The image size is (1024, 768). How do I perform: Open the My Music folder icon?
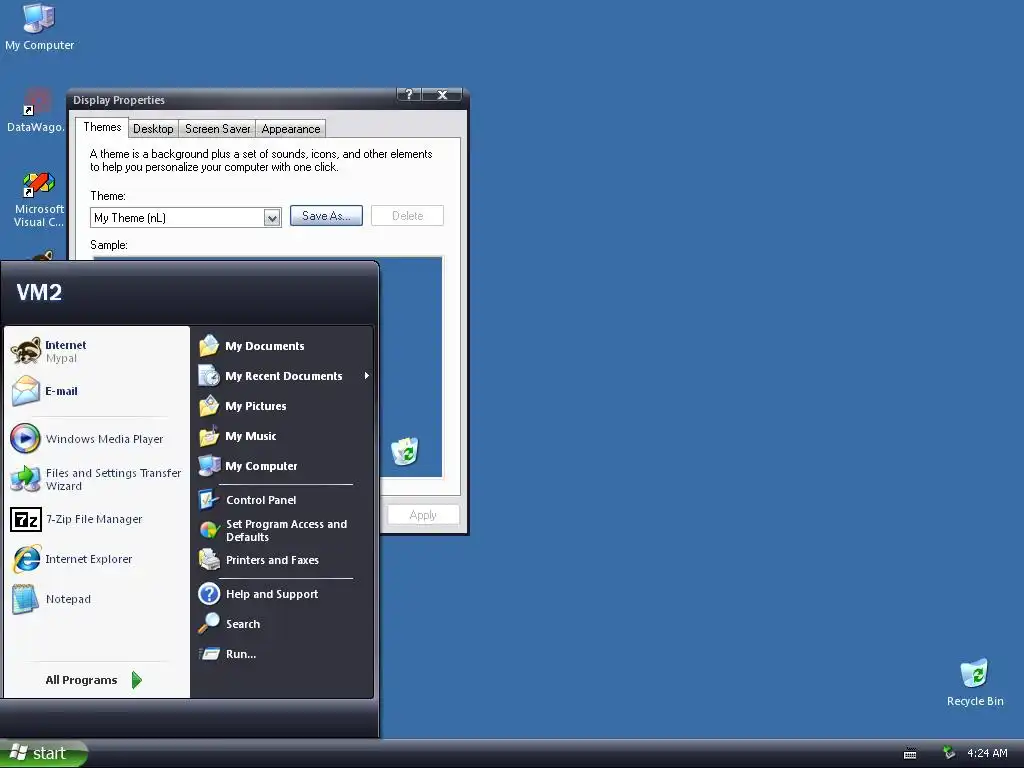(x=209, y=436)
